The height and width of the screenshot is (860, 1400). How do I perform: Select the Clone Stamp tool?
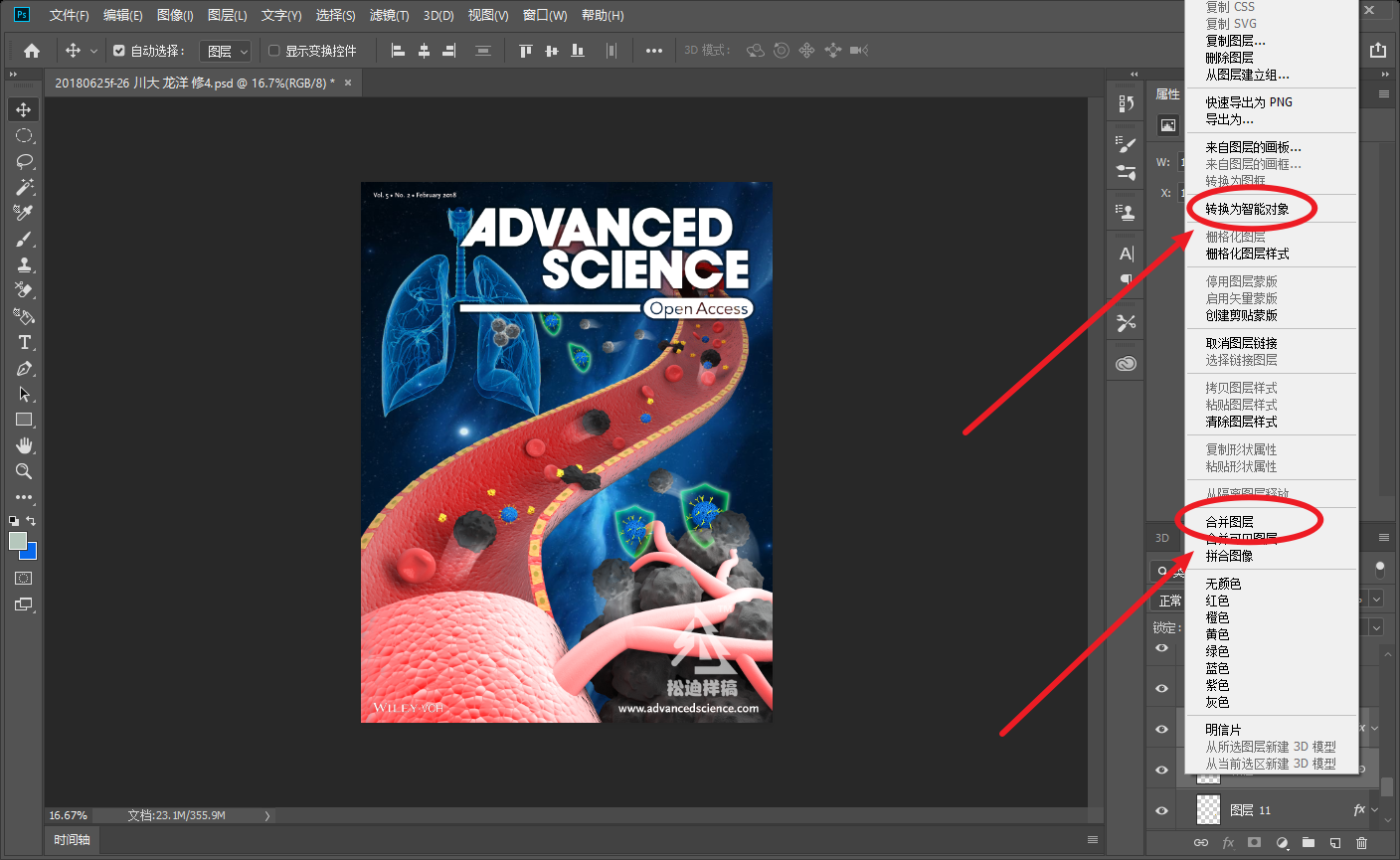coord(24,264)
